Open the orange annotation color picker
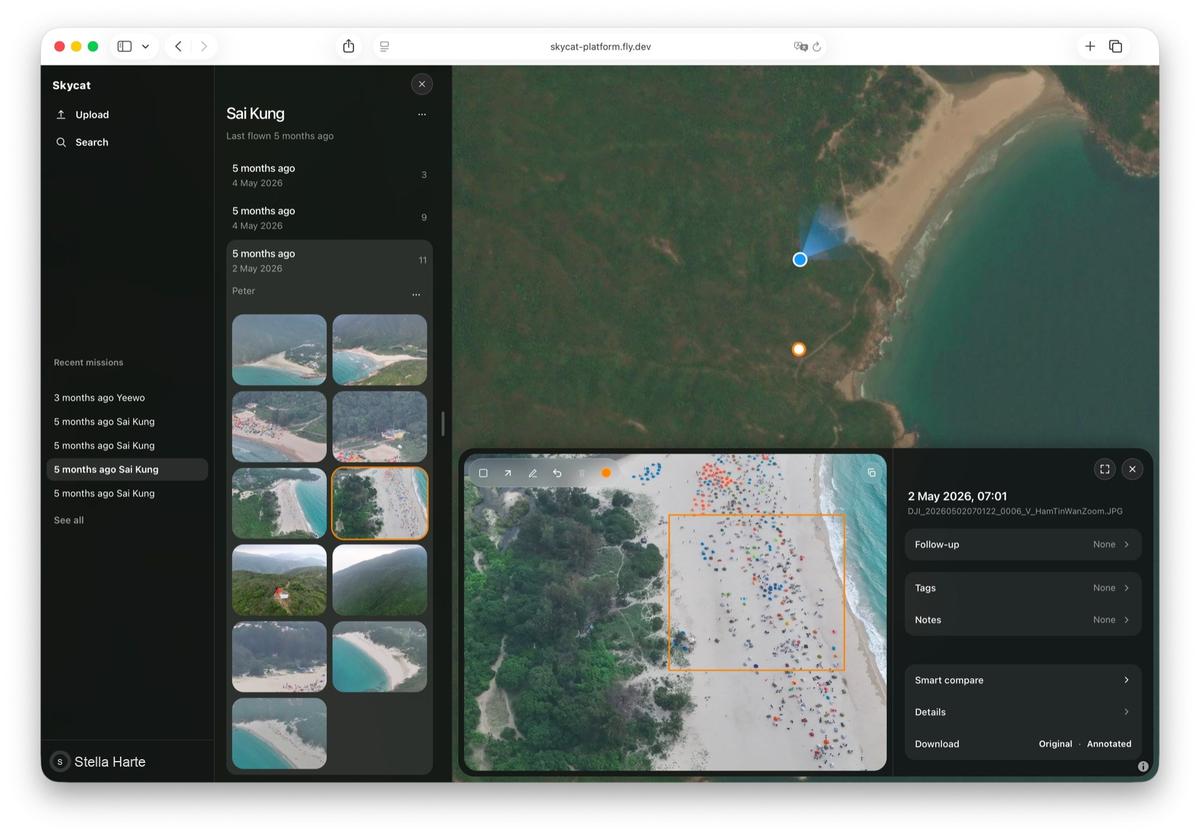Image resolution: width=1200 pixels, height=836 pixels. [606, 473]
